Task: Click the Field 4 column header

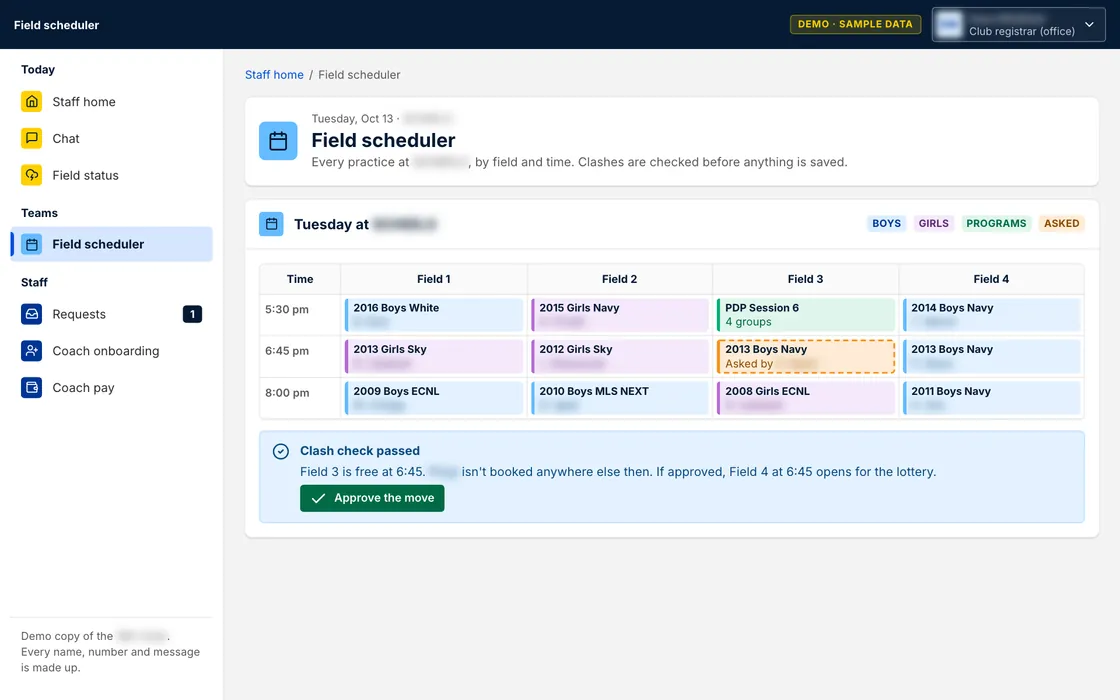Action: 991,279
